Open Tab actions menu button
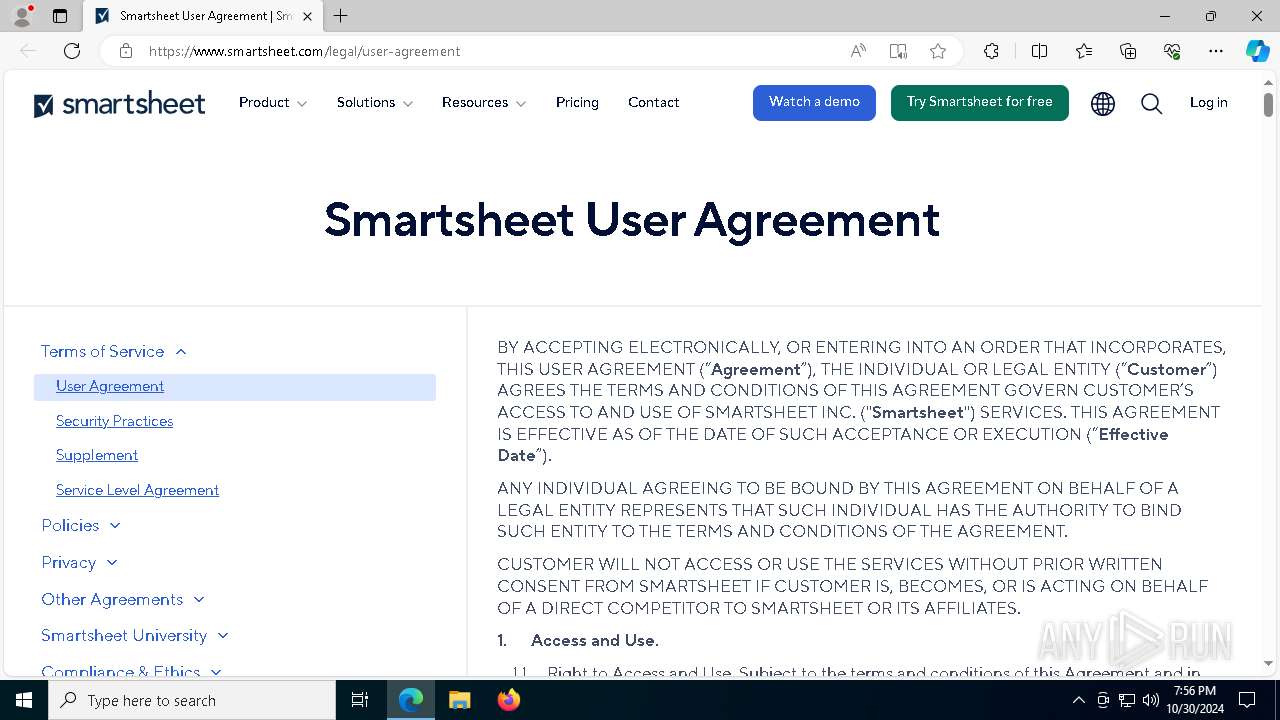The height and width of the screenshot is (720, 1280). pyautogui.click(x=60, y=16)
